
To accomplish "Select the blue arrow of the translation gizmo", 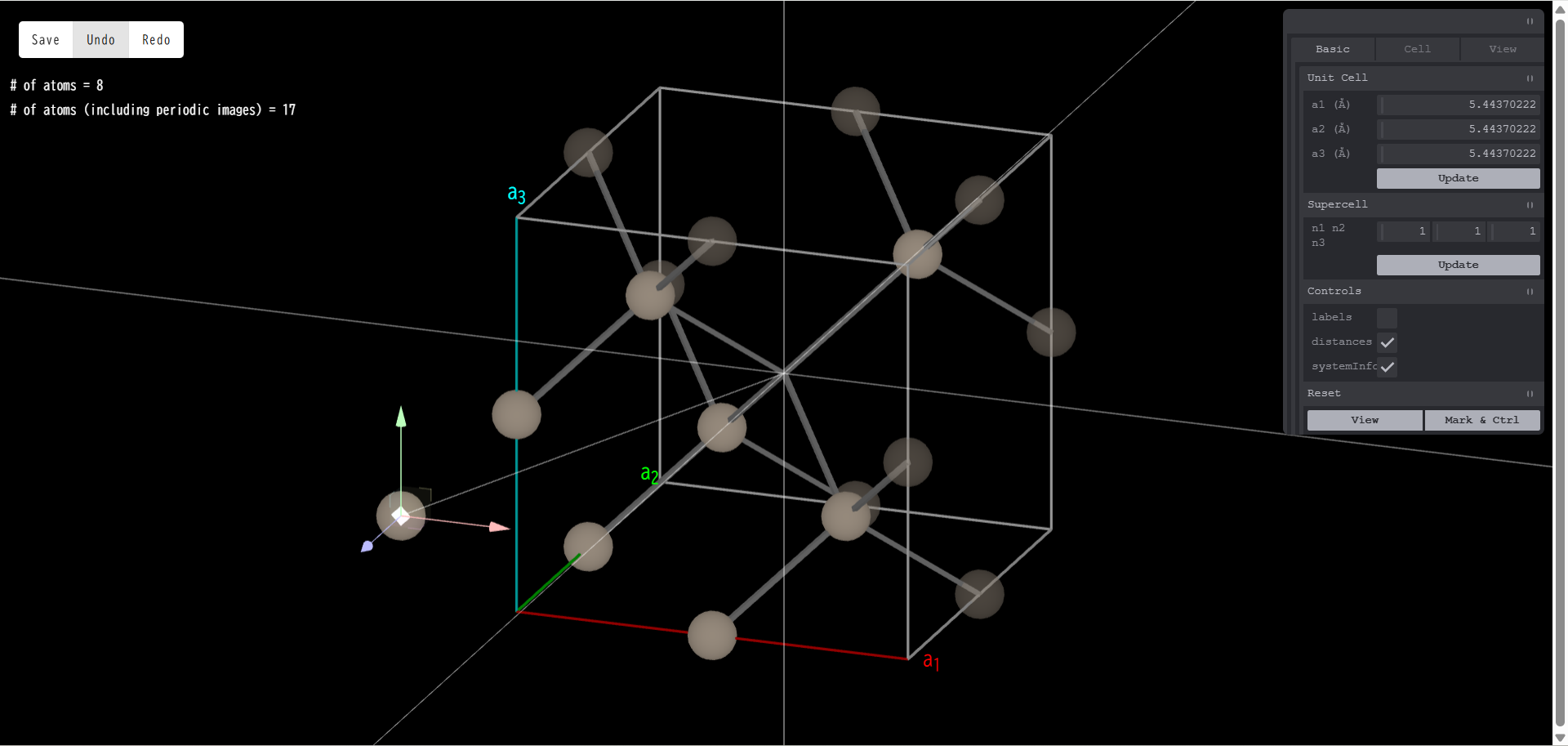I will [x=367, y=546].
